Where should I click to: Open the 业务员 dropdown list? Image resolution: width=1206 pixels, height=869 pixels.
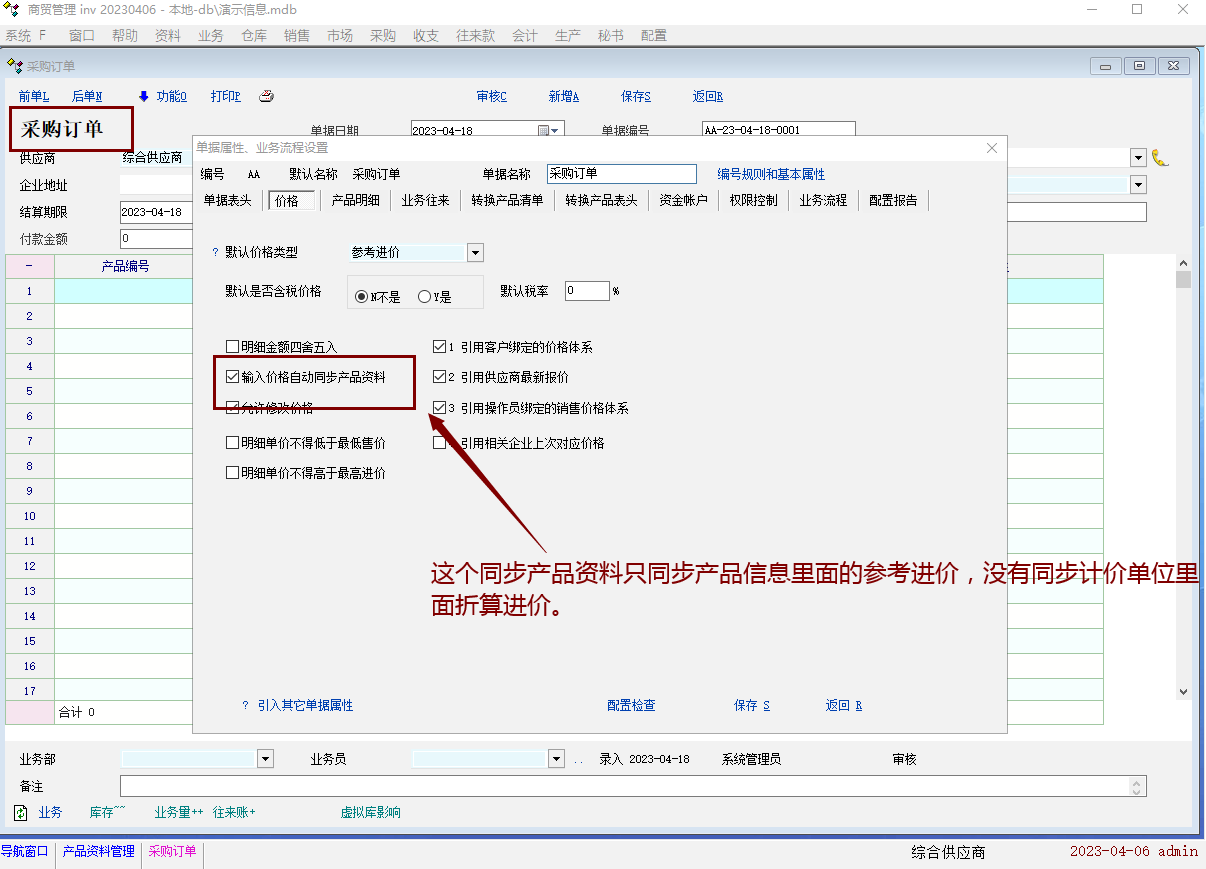tap(556, 759)
